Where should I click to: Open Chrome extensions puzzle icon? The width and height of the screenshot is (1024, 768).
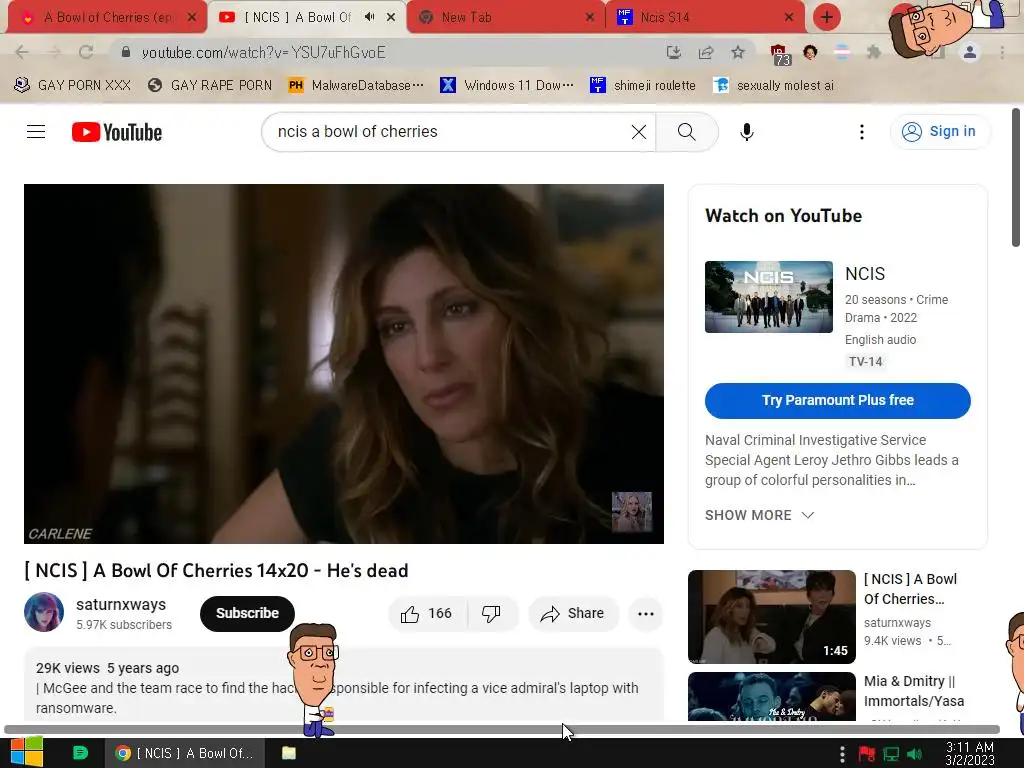tap(874, 52)
